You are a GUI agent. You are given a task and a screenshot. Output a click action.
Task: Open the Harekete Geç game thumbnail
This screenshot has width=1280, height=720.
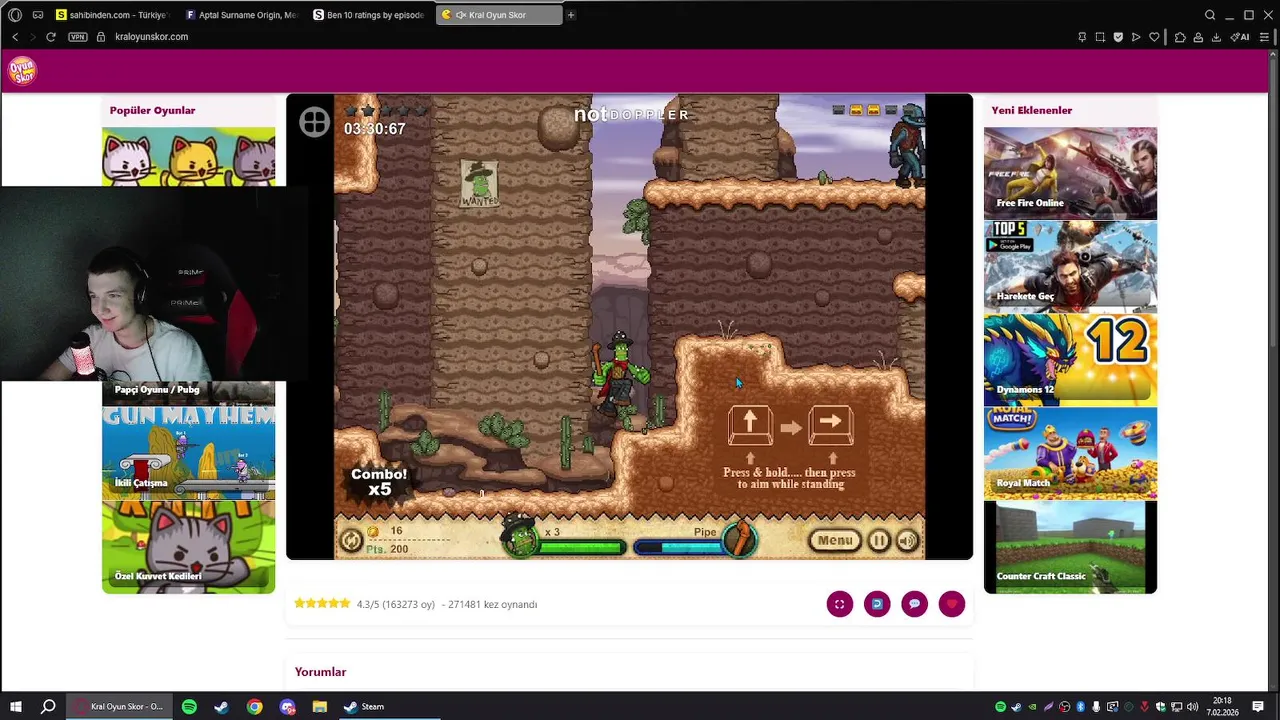1070,266
